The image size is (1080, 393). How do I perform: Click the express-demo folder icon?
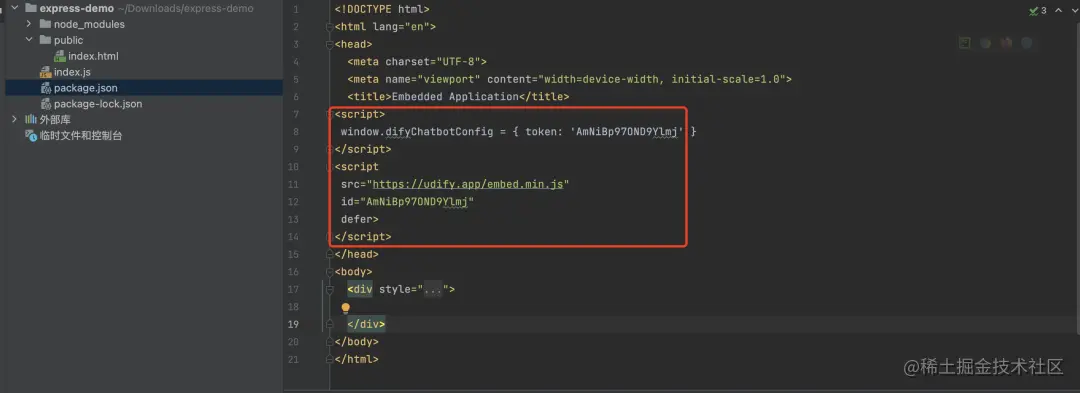[30, 8]
